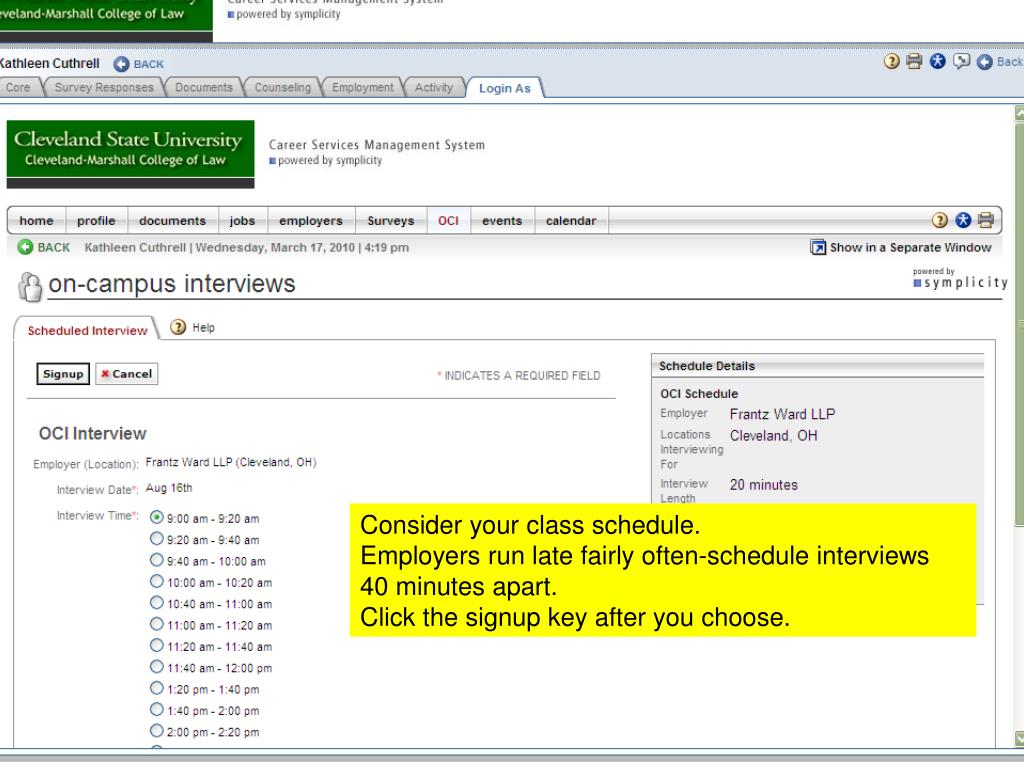The width and height of the screenshot is (1024, 768).
Task: Open the Employment tab
Action: (x=362, y=88)
